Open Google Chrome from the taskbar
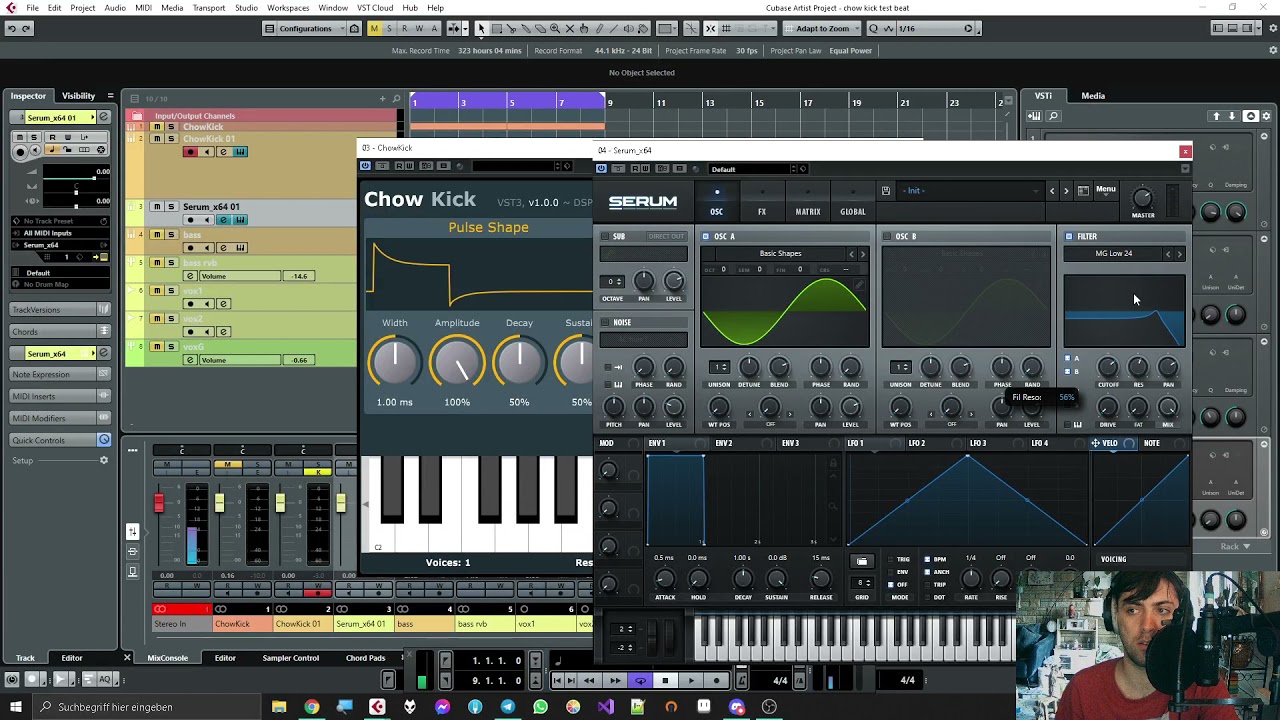This screenshot has height=720, width=1280. click(312, 707)
